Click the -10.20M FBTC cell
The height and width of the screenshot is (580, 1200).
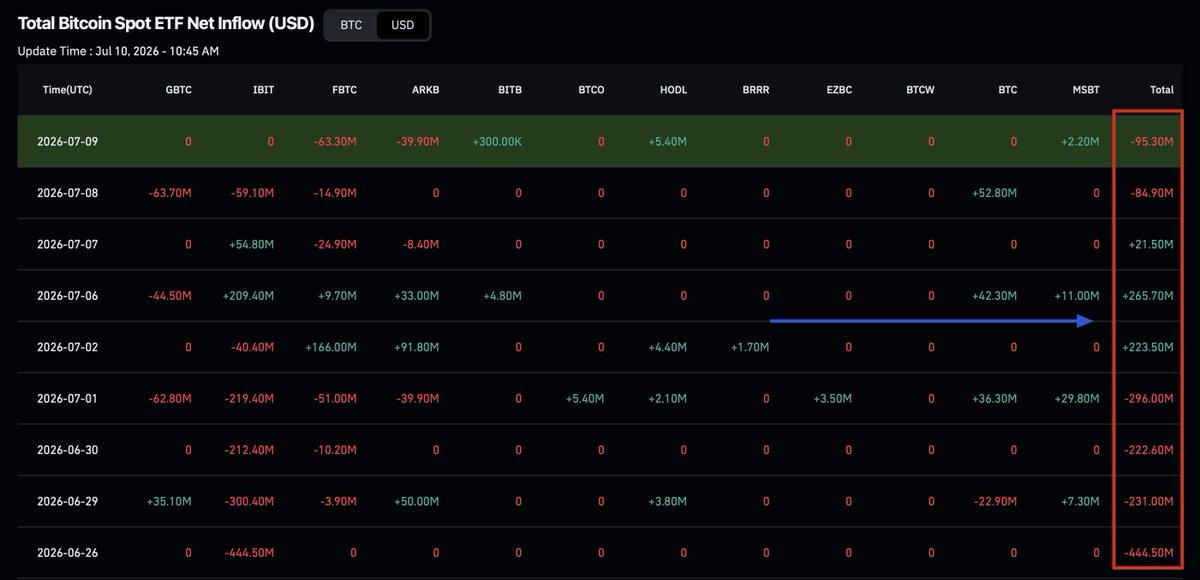click(x=335, y=451)
